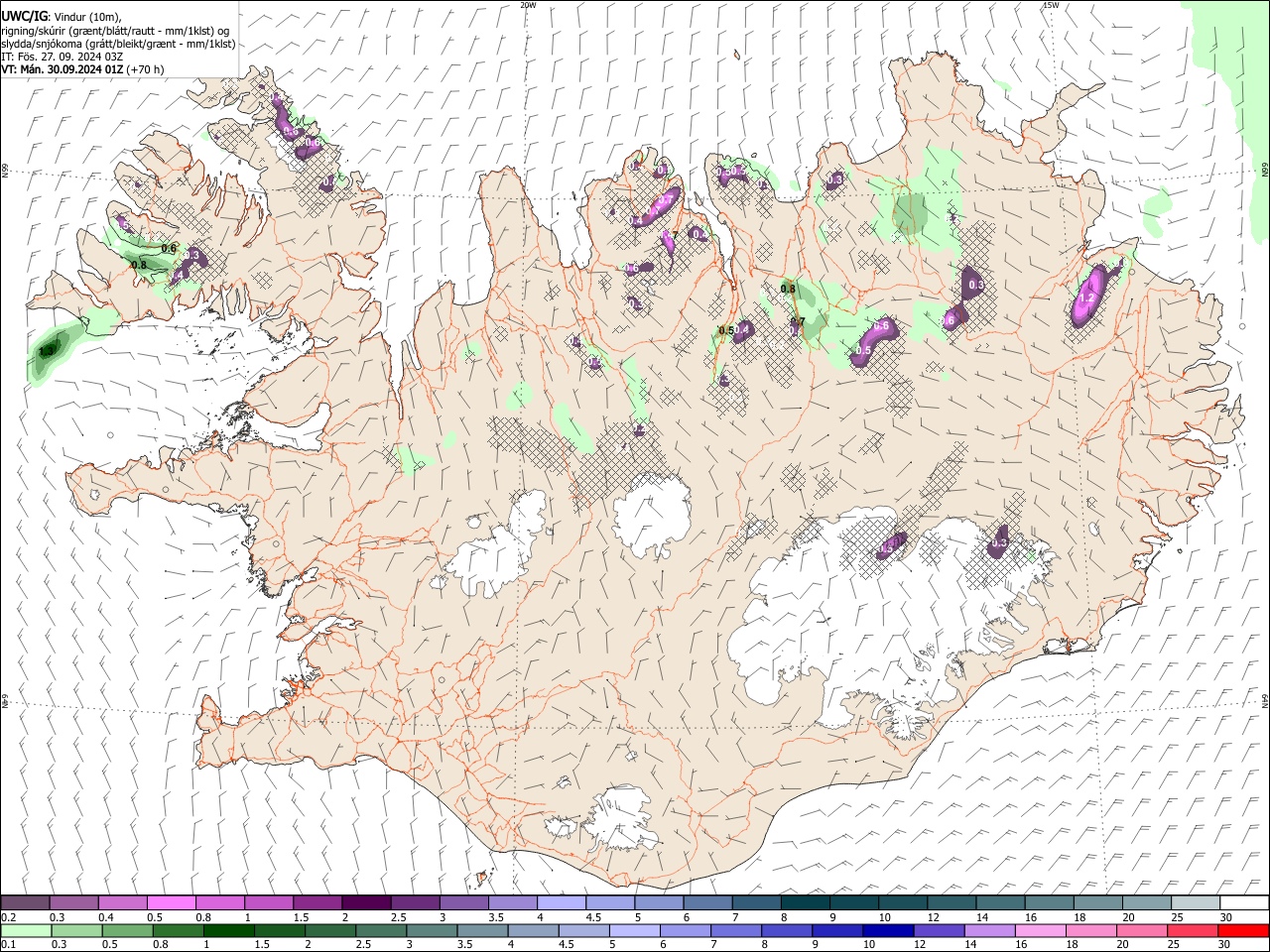Pick the lower legend swatch between 3.5 and 4
The image size is (1270, 952).
pyautogui.click(x=481, y=931)
